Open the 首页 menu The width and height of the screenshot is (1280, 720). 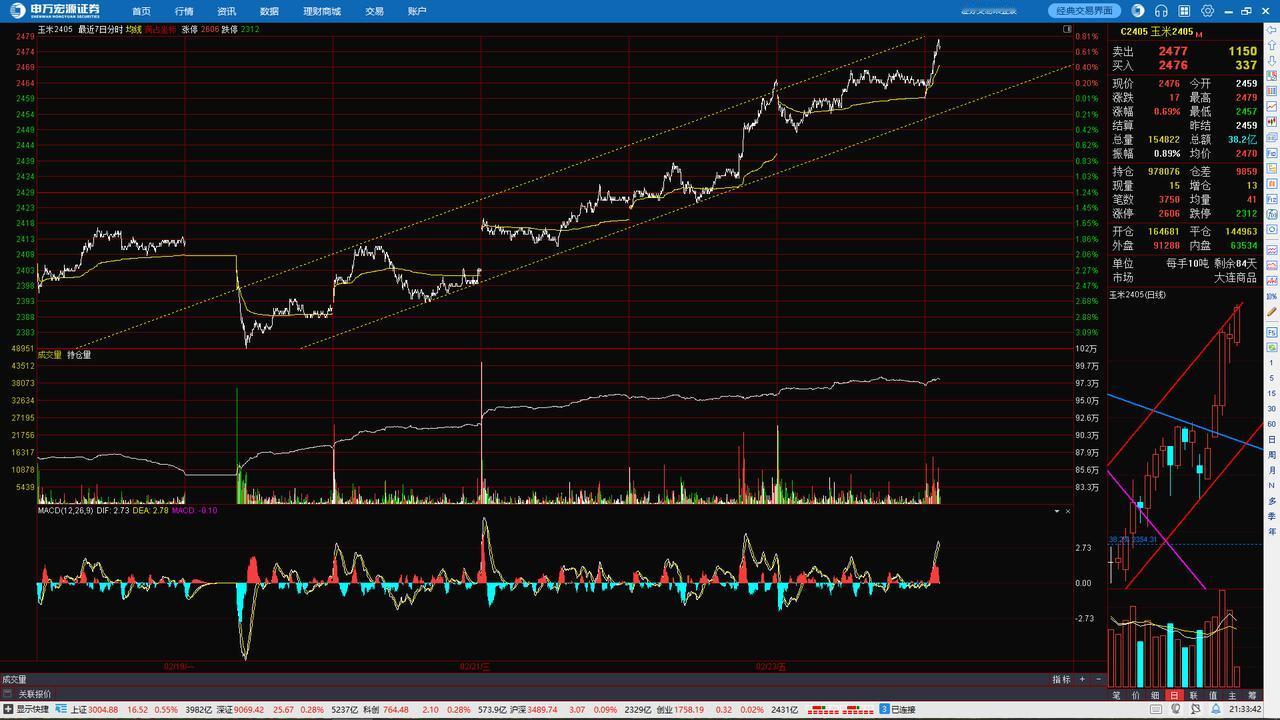[x=141, y=11]
